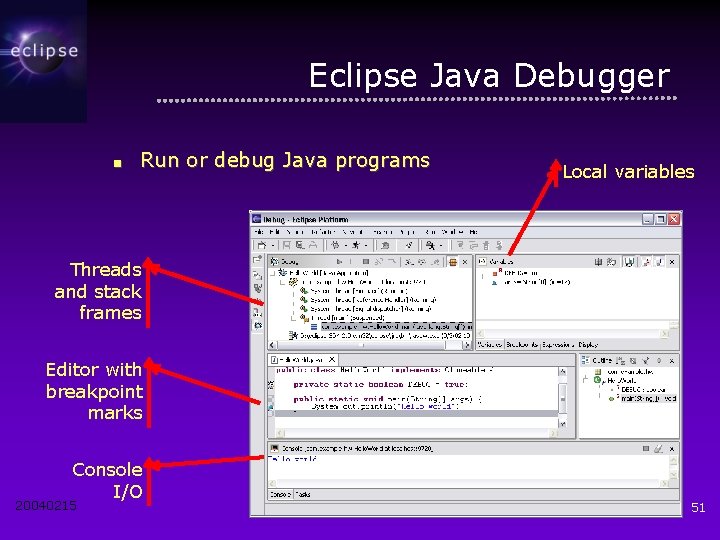
Task: Toggle Hide Fields in the Outline view
Action: pyautogui.click(x=633, y=360)
